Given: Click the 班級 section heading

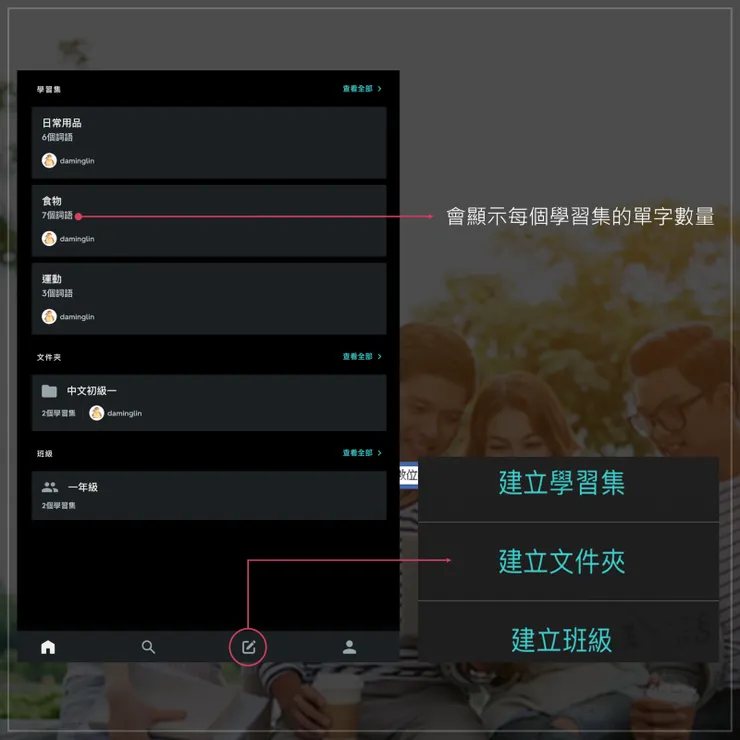Looking at the screenshot, I should [45, 454].
